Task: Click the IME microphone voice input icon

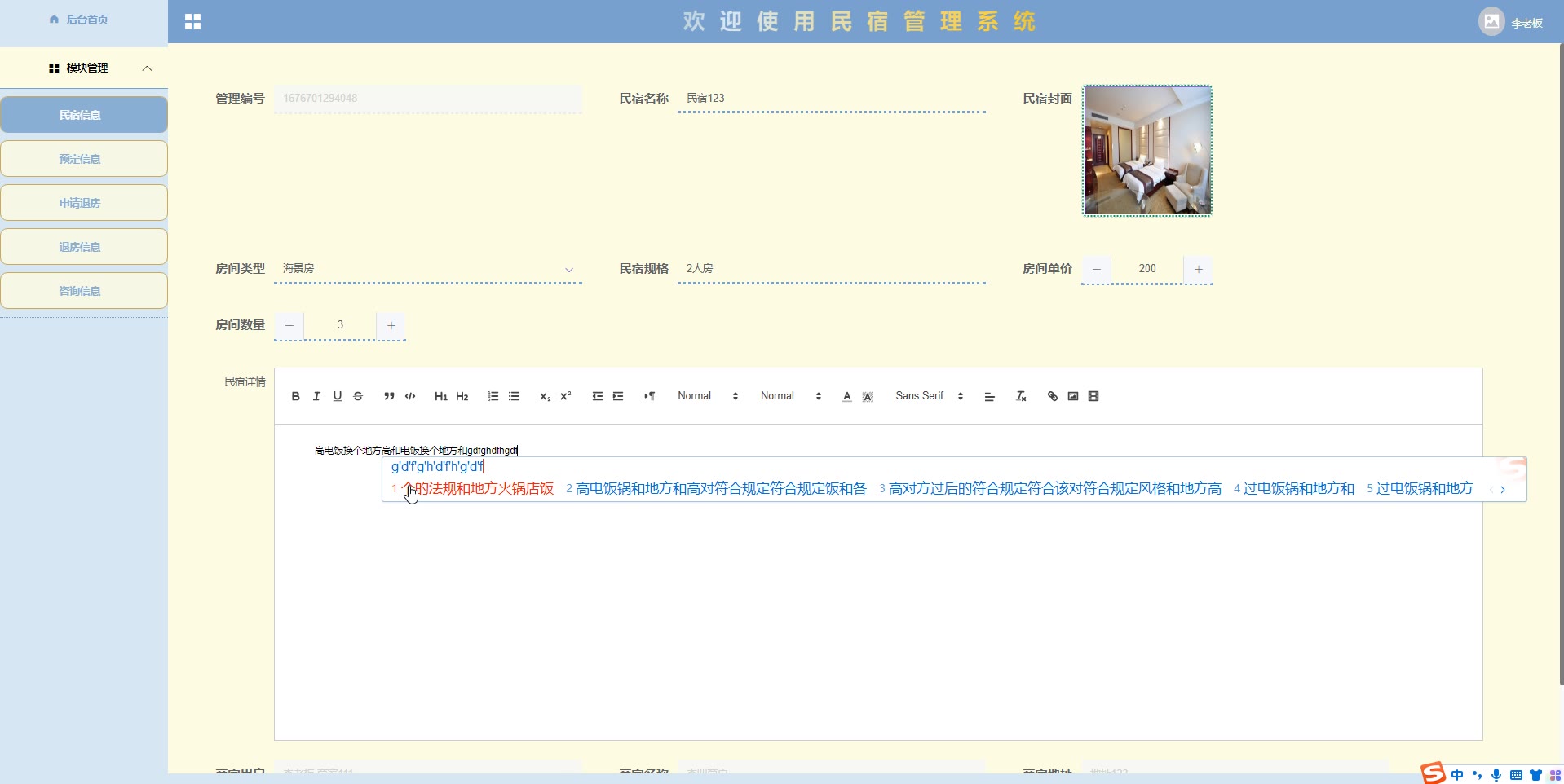Action: pos(1496,775)
